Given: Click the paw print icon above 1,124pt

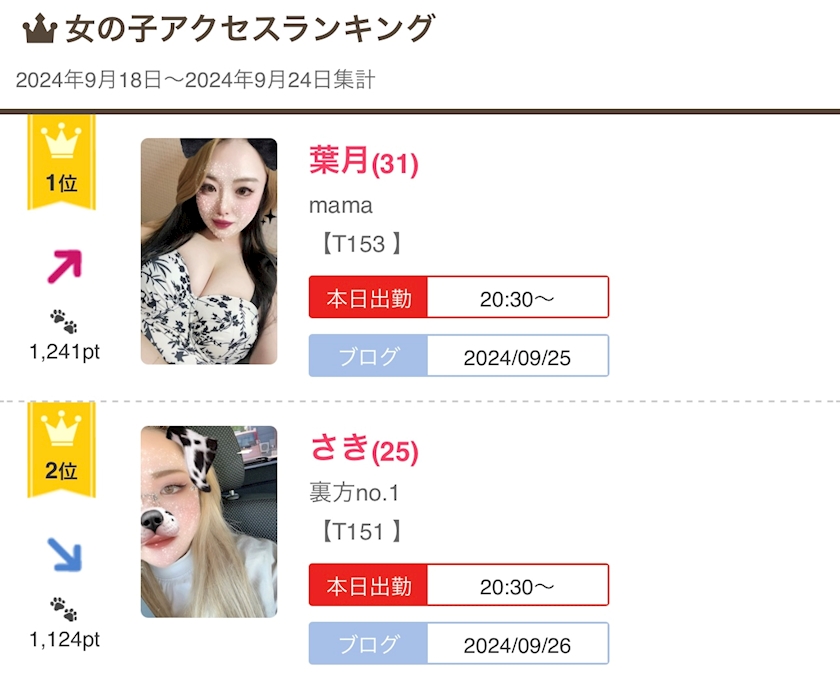Looking at the screenshot, I should coord(63,609).
